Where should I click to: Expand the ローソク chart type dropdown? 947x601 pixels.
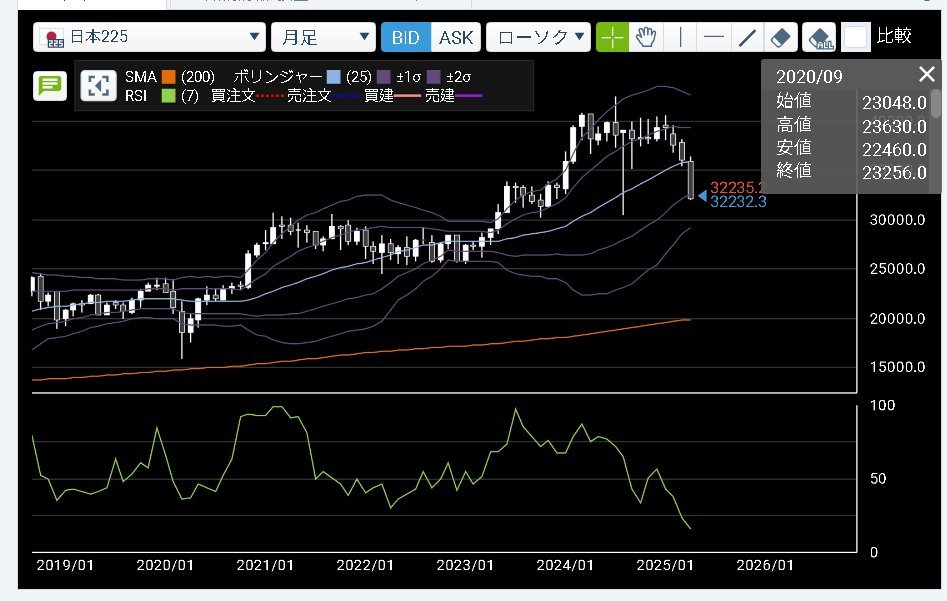(538, 38)
